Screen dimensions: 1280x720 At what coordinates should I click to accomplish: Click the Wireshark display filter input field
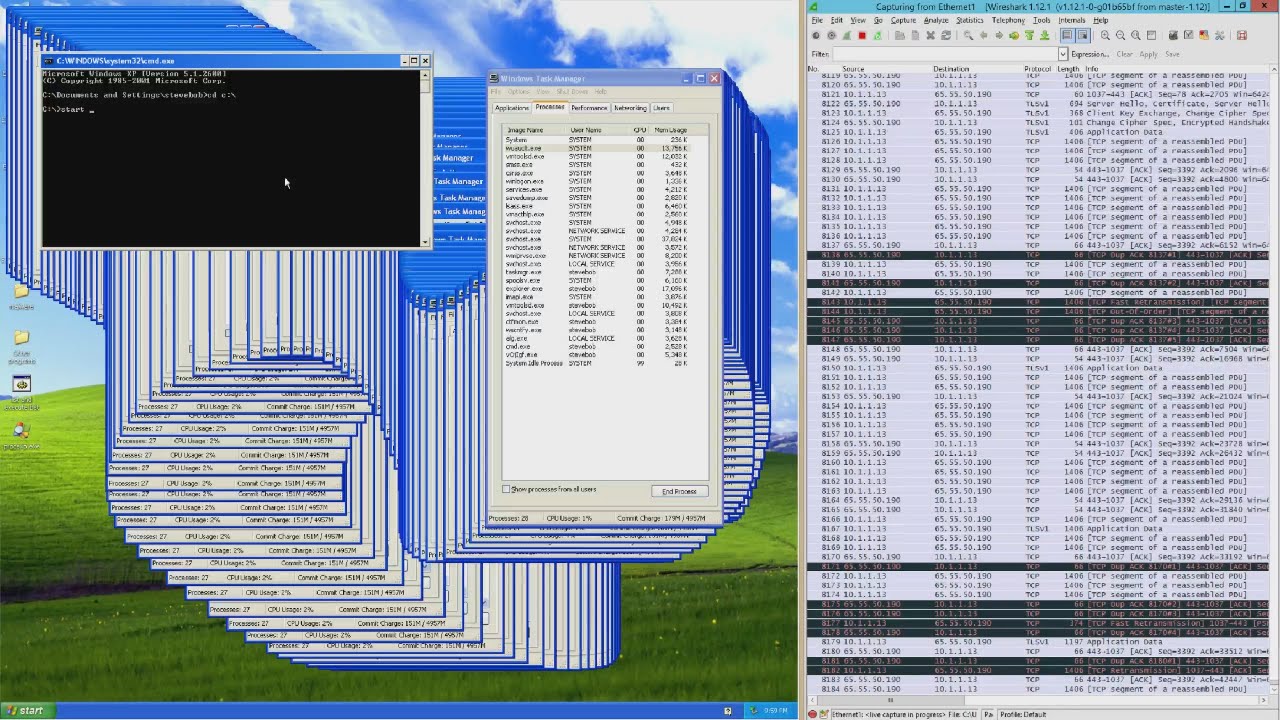pos(945,54)
